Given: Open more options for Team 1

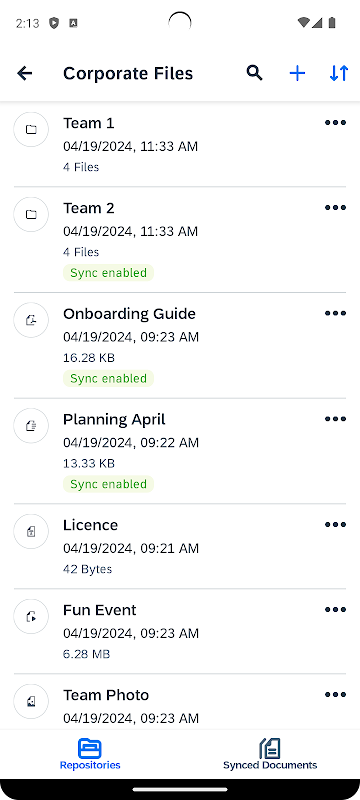Looking at the screenshot, I should 335,122.
